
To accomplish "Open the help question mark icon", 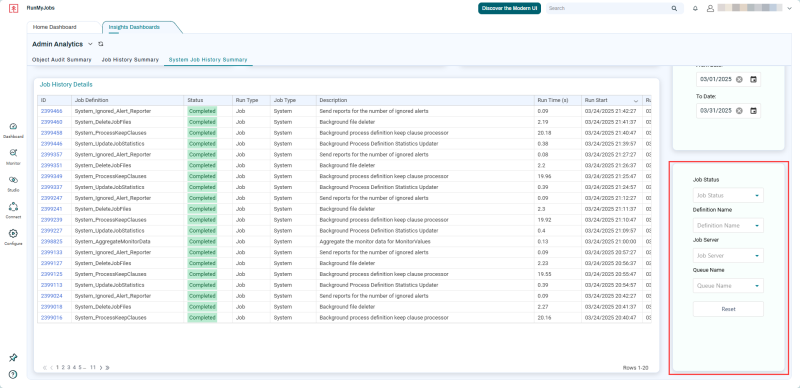I will [x=13, y=374].
